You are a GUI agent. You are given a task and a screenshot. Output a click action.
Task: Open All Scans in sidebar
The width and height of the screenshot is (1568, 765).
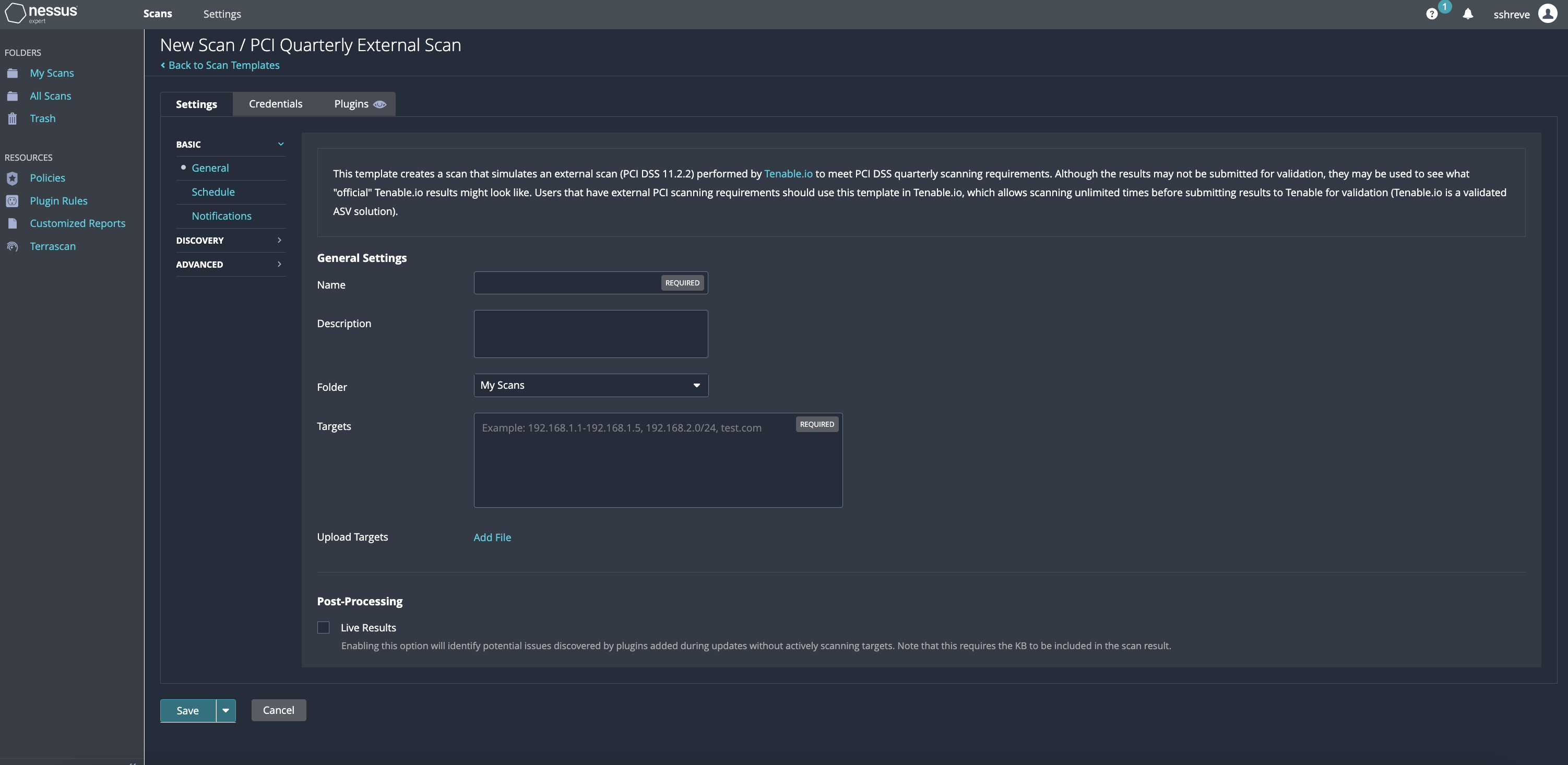tap(51, 96)
